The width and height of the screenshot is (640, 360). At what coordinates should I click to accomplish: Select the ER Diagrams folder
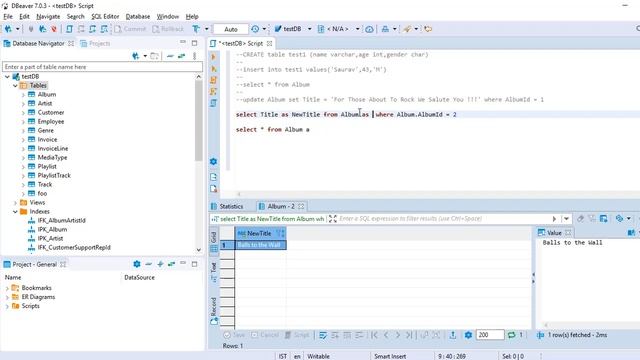click(38, 297)
